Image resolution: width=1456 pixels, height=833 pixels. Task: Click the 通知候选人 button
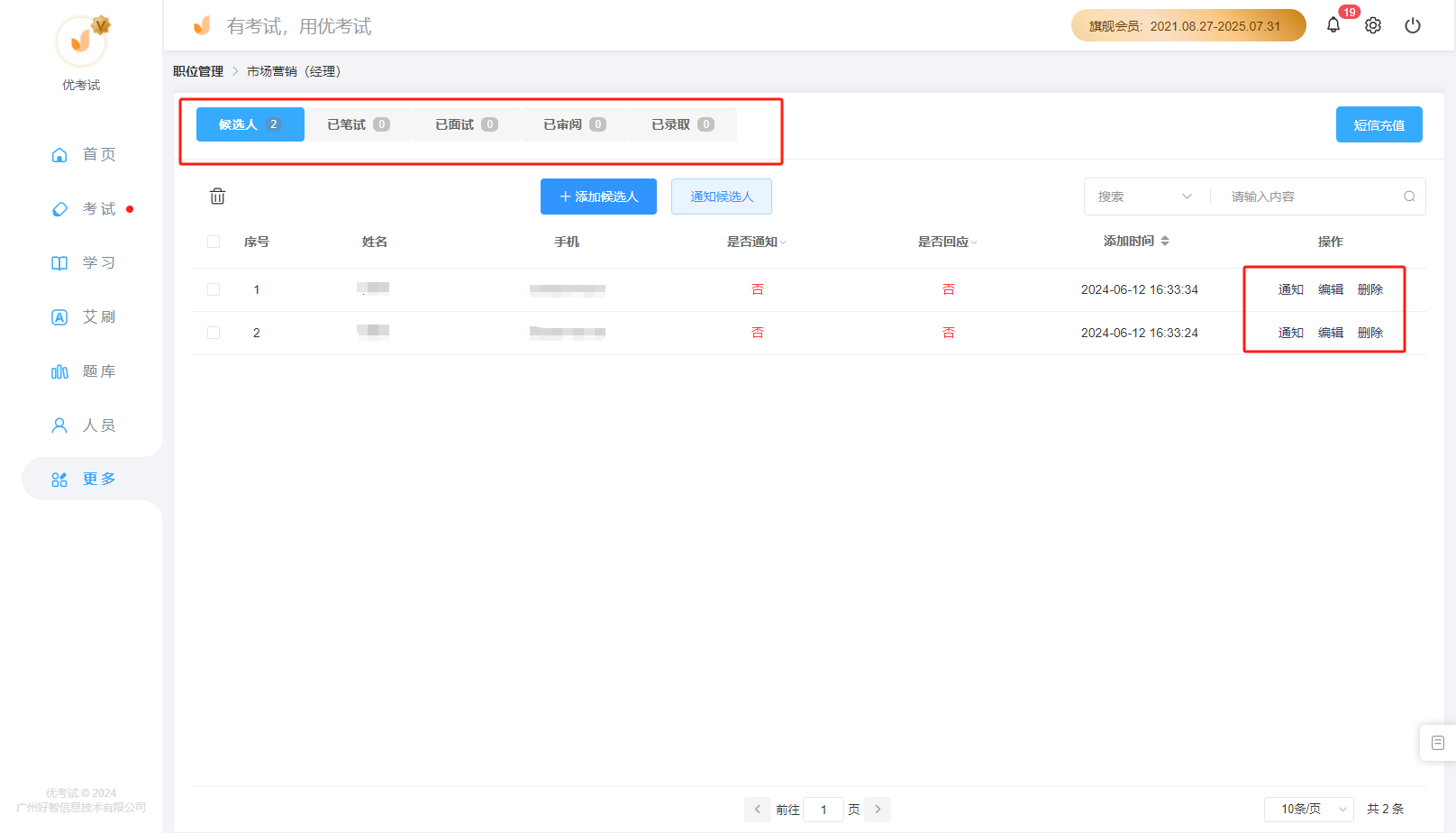(722, 197)
